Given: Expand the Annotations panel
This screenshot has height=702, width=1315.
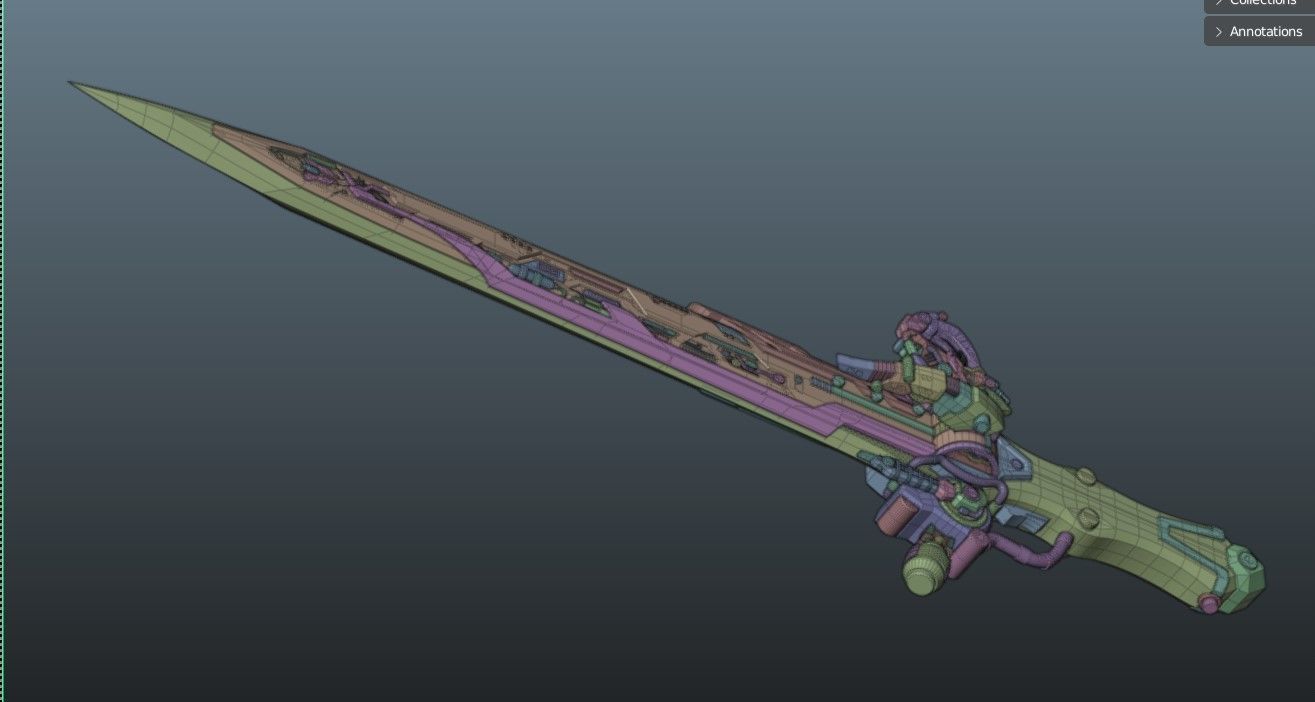Looking at the screenshot, I should pyautogui.click(x=1259, y=31).
